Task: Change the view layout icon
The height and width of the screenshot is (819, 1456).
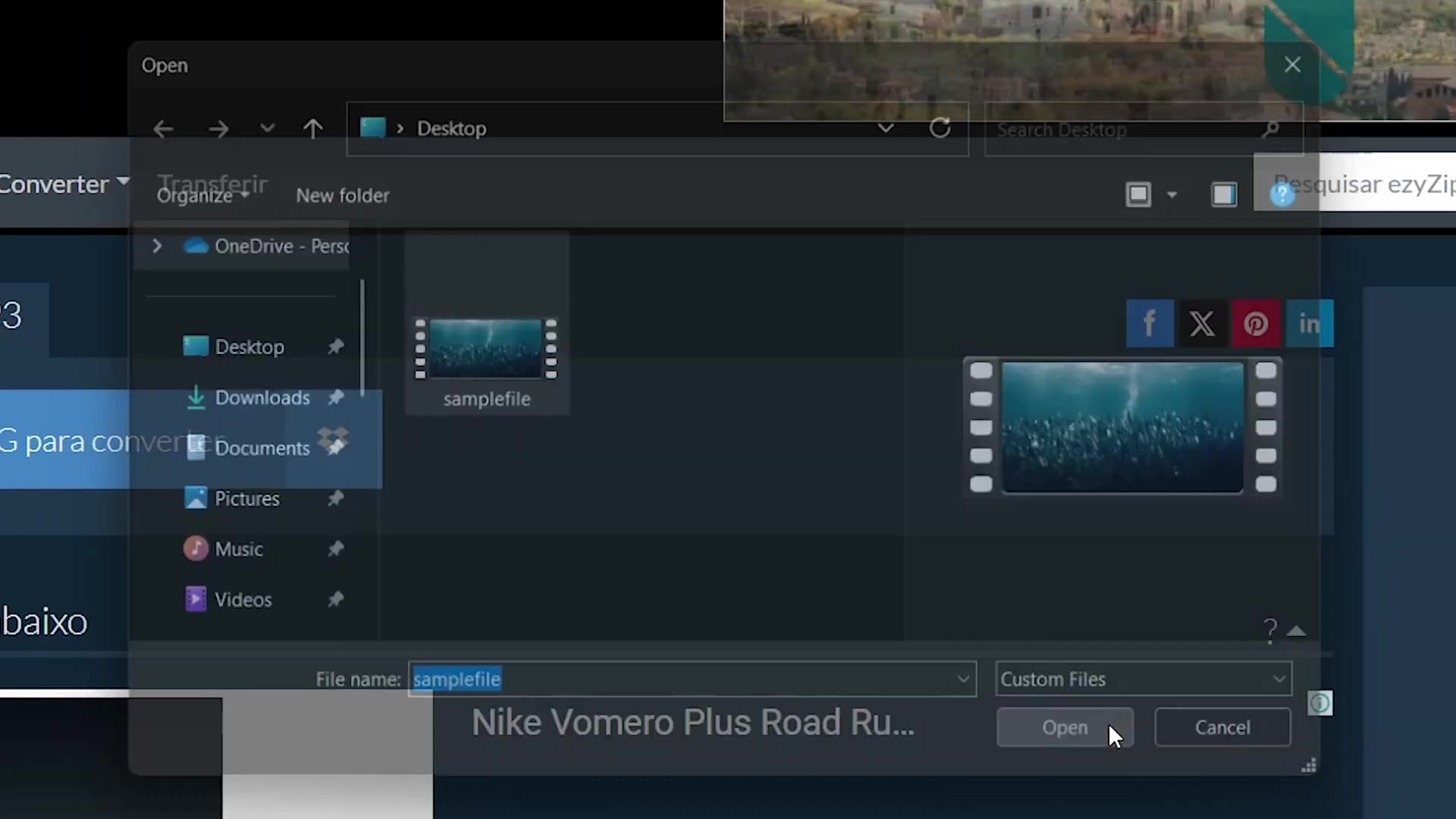Action: click(x=1138, y=195)
